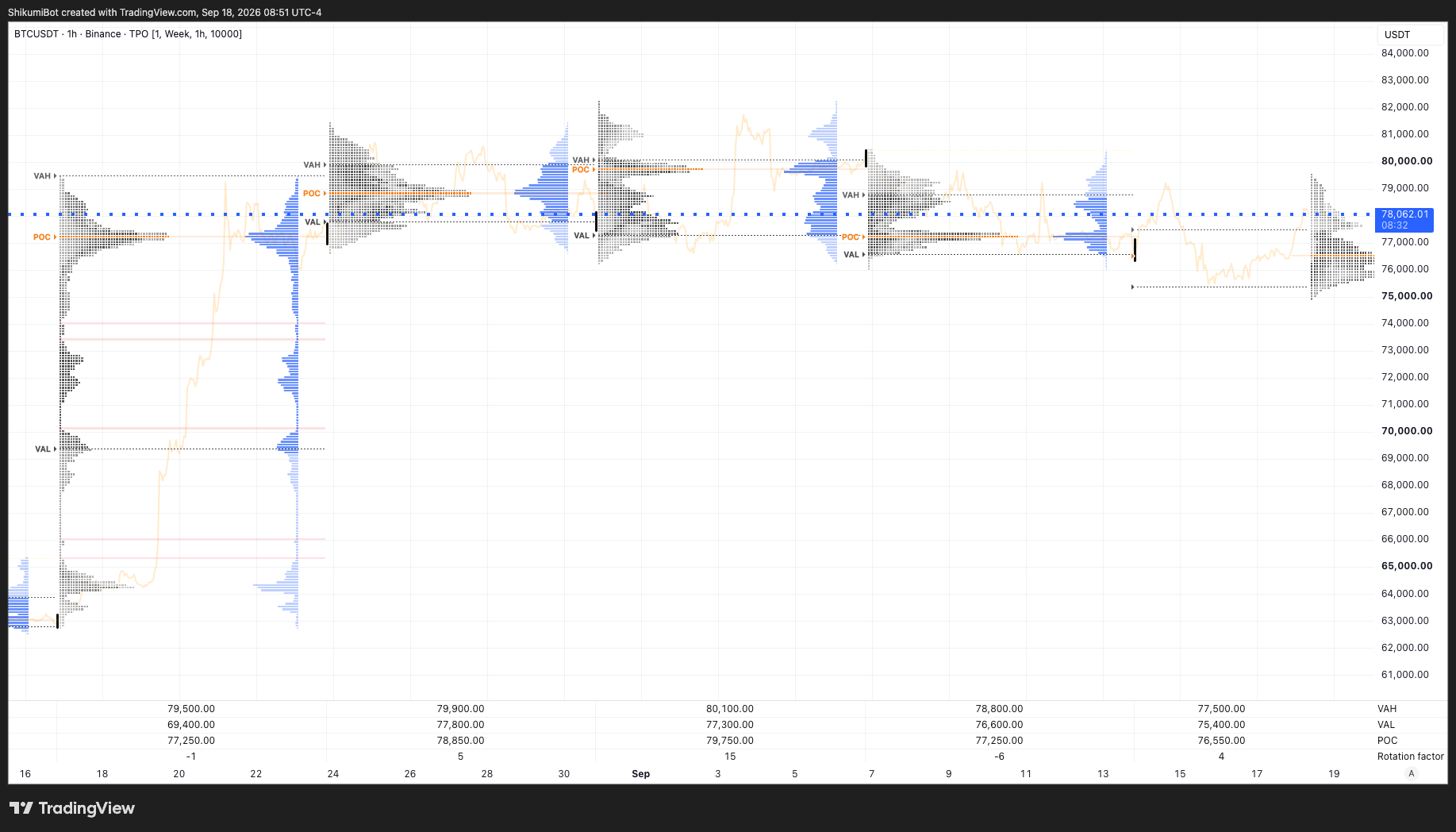Select the VAL value 76,600.00 cell

pyautogui.click(x=999, y=725)
